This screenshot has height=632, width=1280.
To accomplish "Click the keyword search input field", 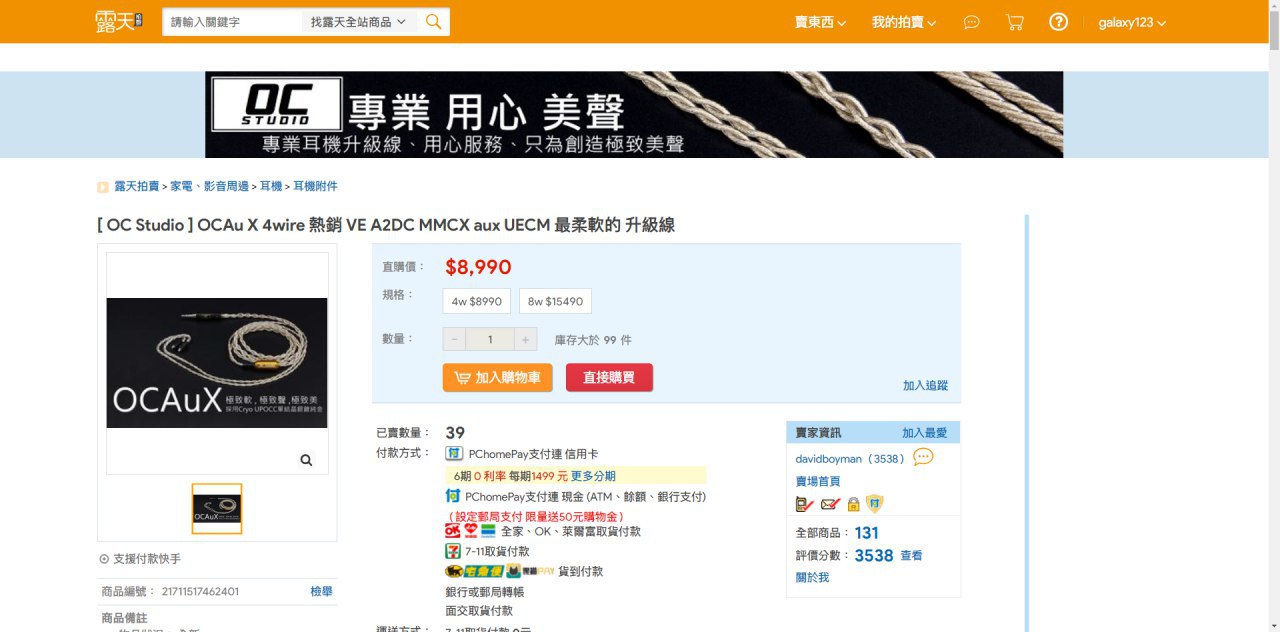I will tap(232, 22).
